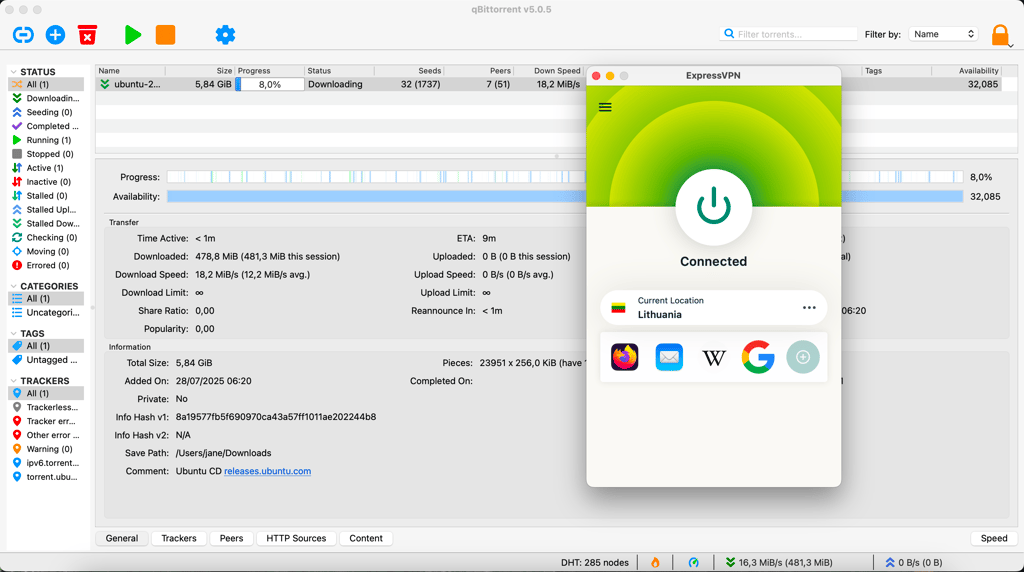Select the ubuntu torrent row

pos(341,84)
